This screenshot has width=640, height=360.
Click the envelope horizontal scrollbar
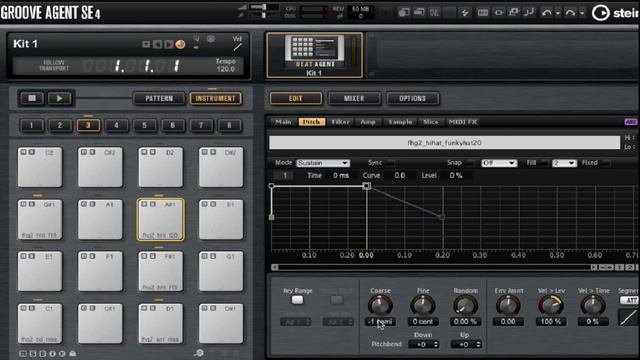click(434, 267)
